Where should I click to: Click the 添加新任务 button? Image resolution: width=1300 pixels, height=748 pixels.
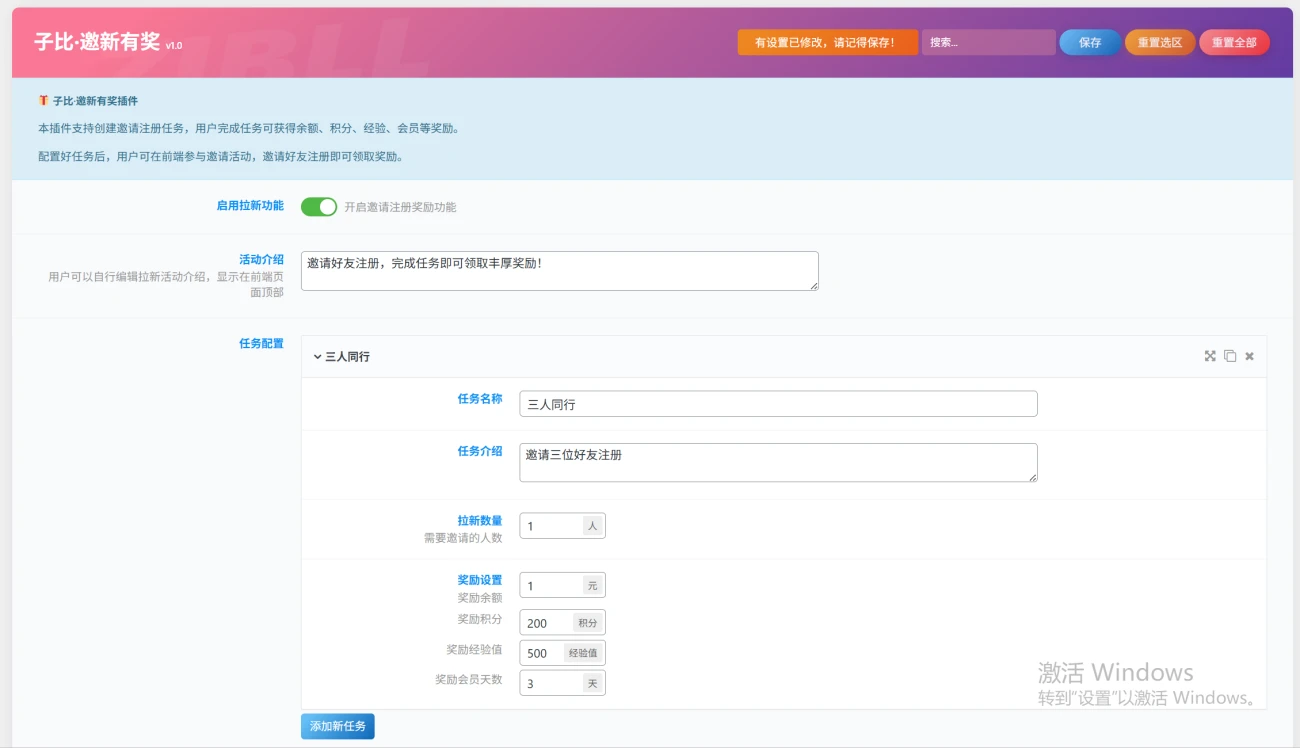[337, 726]
